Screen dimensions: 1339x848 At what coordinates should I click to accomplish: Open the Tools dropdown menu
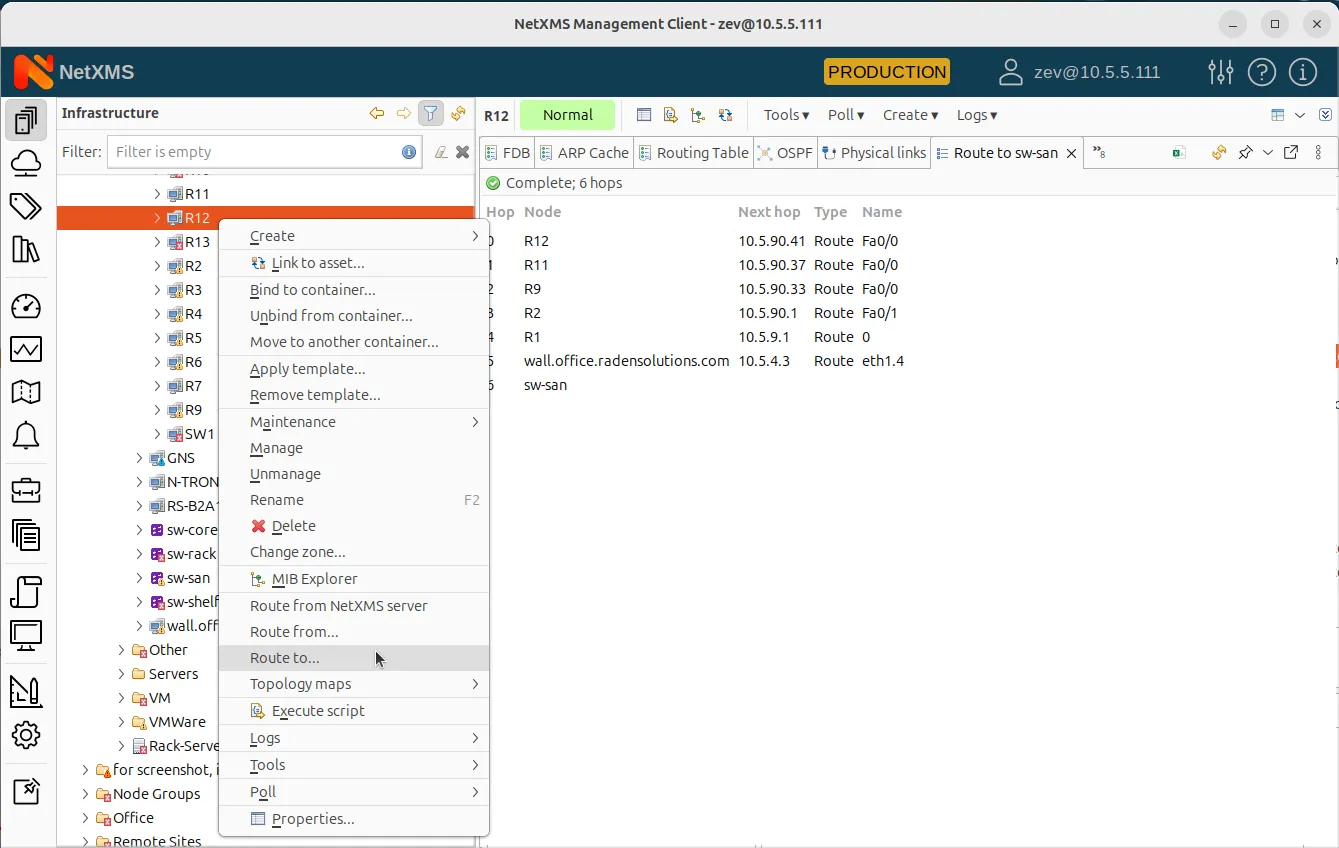785,115
